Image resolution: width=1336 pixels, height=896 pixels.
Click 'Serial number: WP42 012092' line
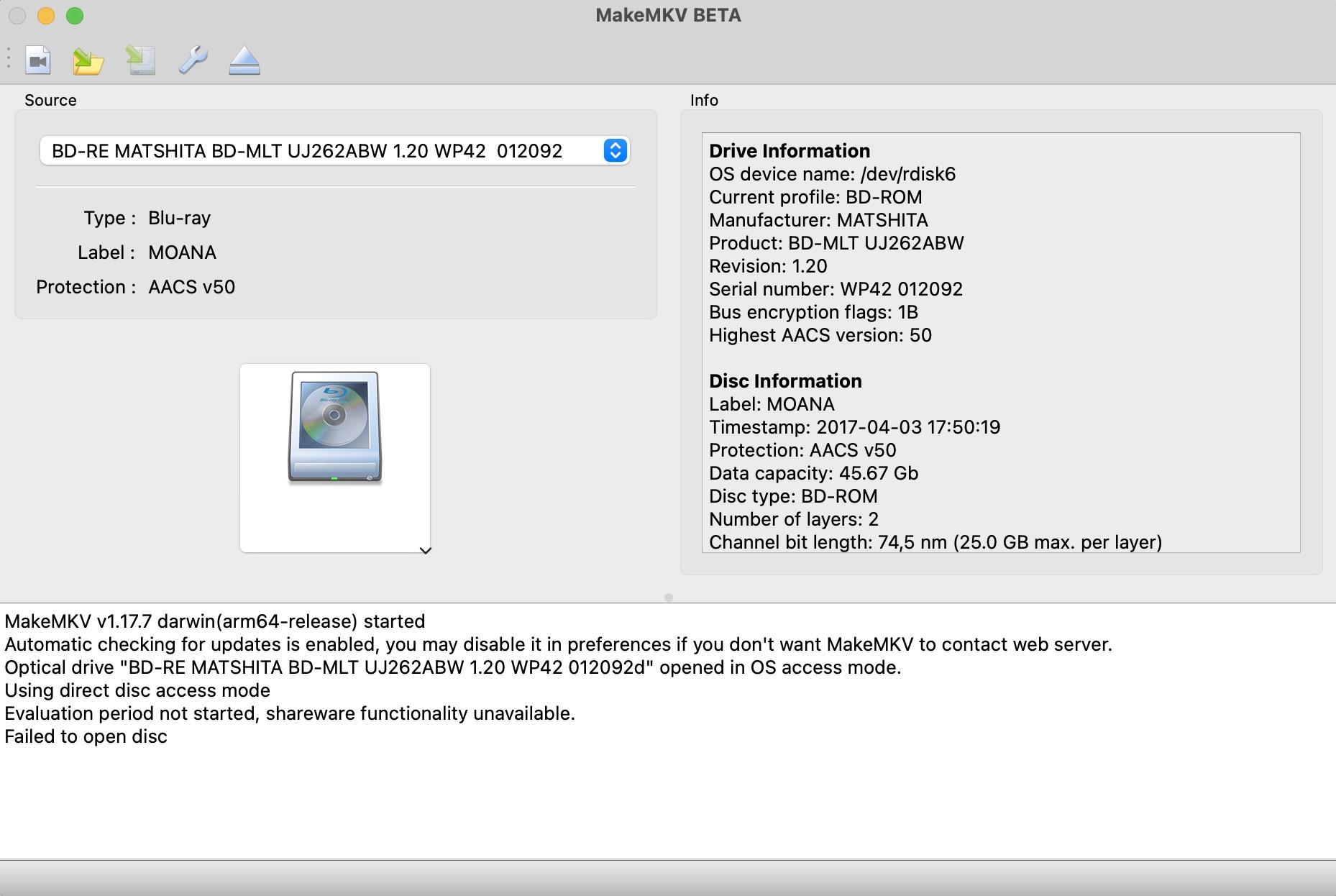point(836,289)
